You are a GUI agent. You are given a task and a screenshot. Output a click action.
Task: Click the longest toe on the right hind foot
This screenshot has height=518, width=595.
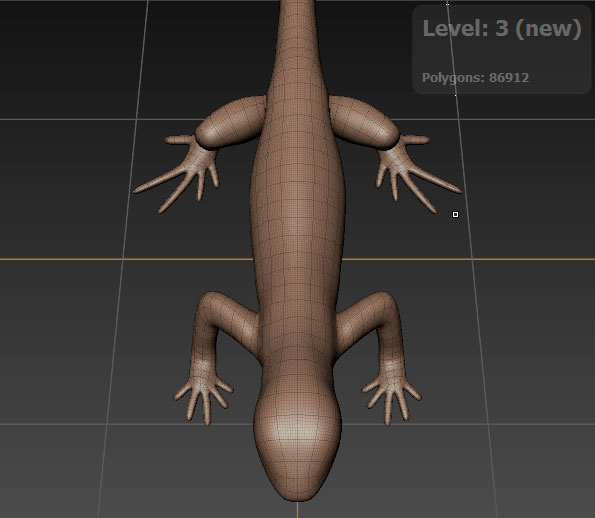click(434, 179)
